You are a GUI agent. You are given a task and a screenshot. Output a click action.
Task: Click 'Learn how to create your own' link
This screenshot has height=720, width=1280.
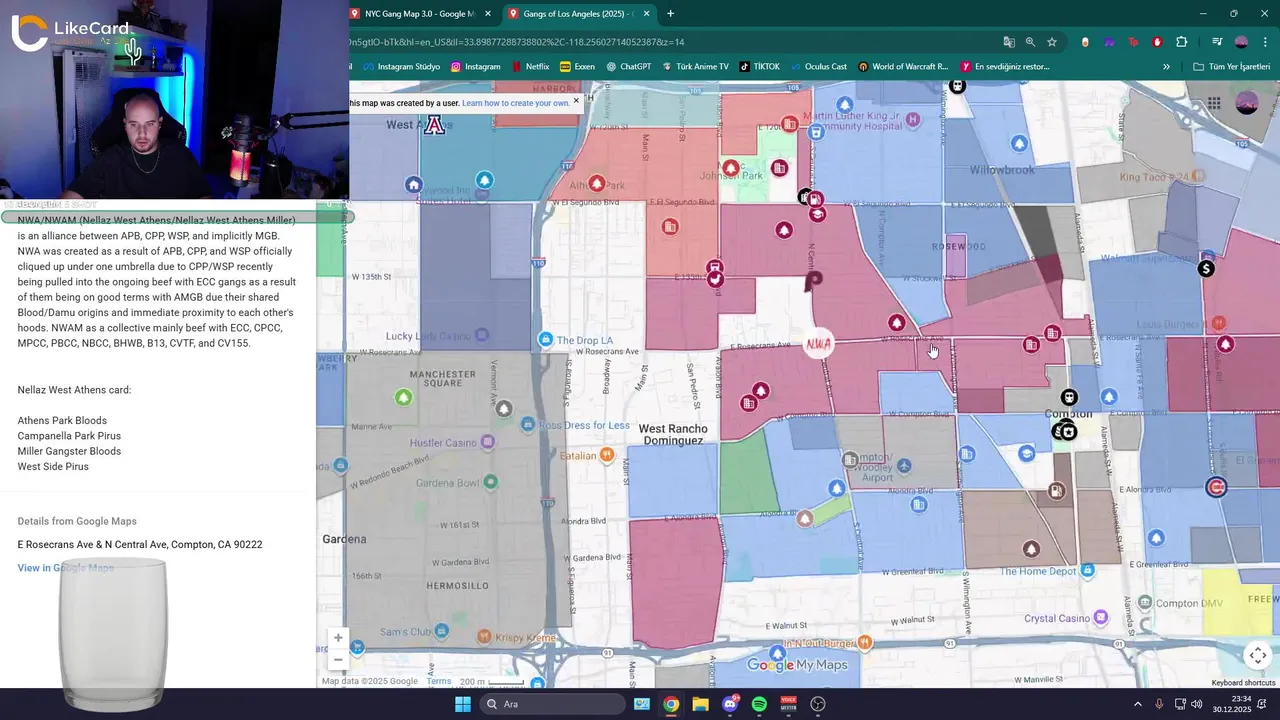coord(515,103)
